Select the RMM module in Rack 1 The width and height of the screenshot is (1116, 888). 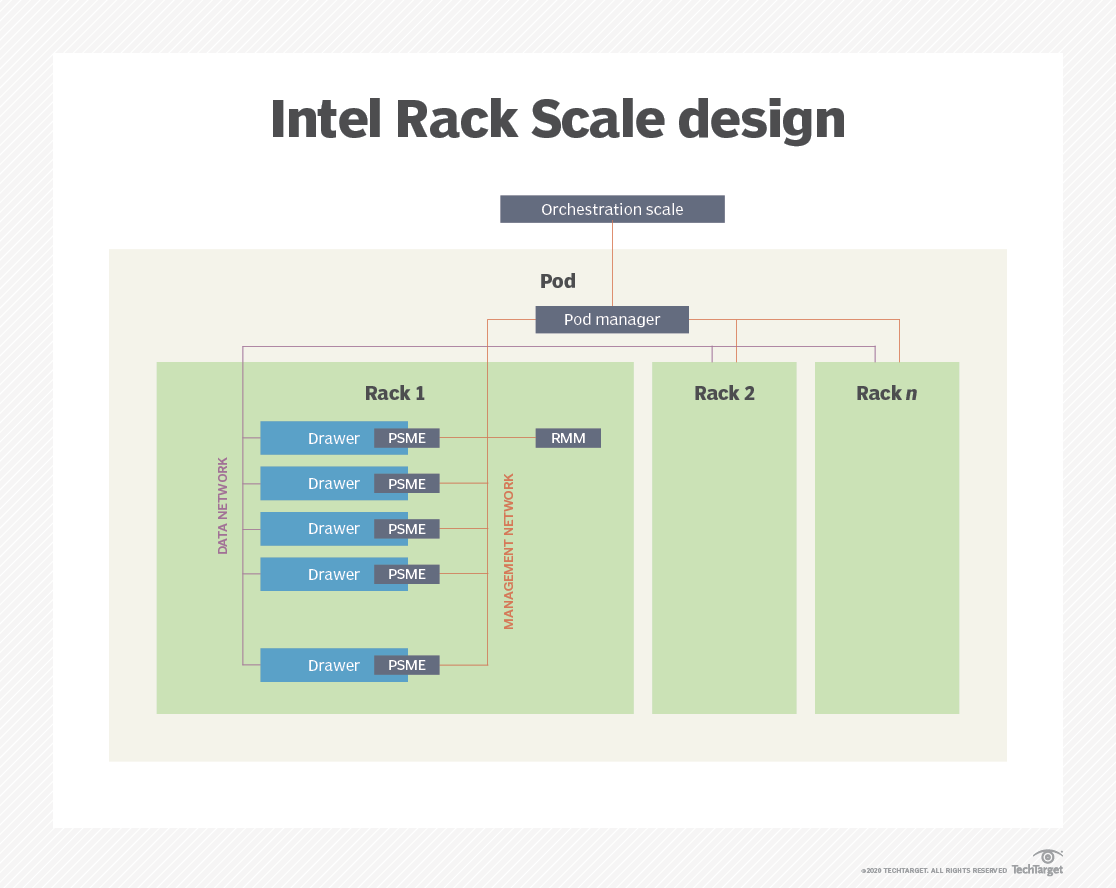tap(567, 438)
